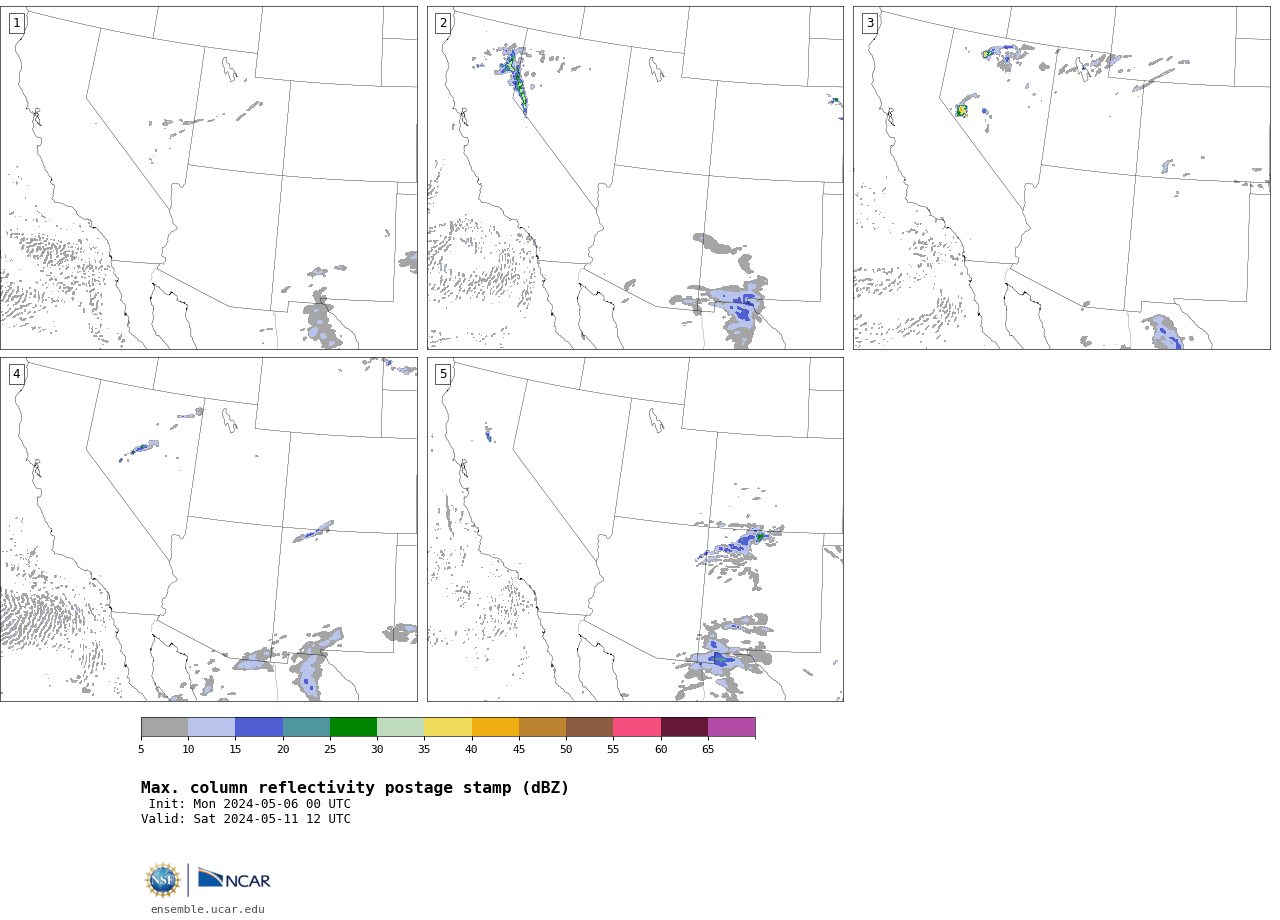Click the light lavender 10-15 dBZ swatch
The height and width of the screenshot is (920, 1280).
211,727
